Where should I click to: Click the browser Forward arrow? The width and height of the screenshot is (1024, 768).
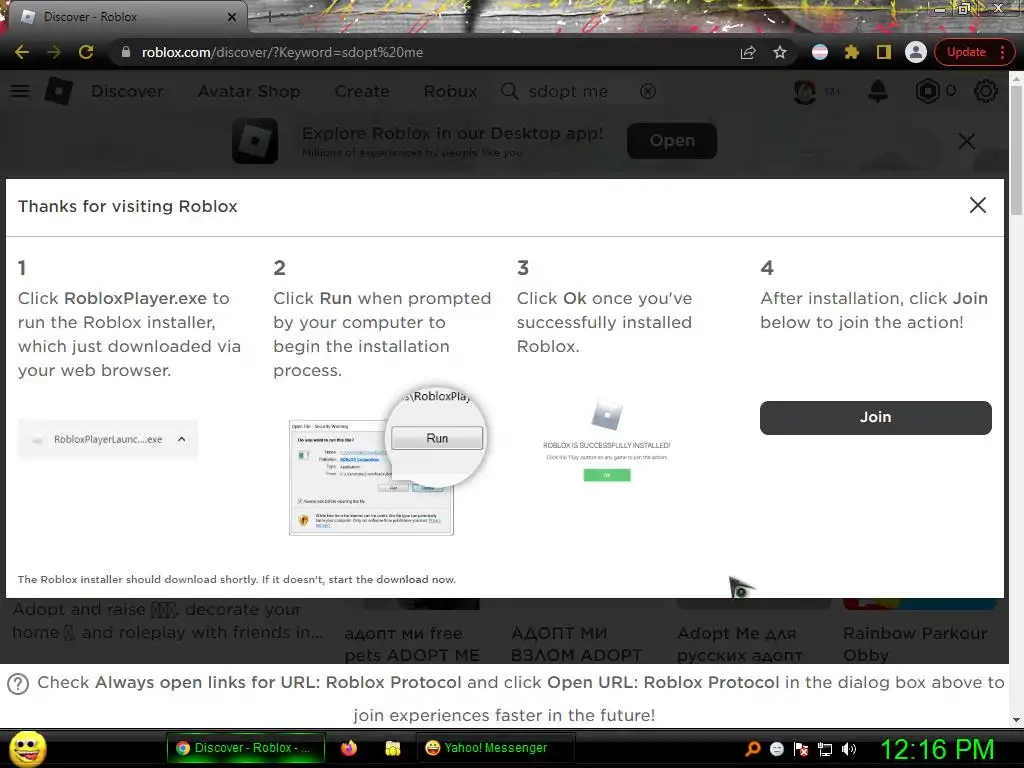tap(54, 52)
